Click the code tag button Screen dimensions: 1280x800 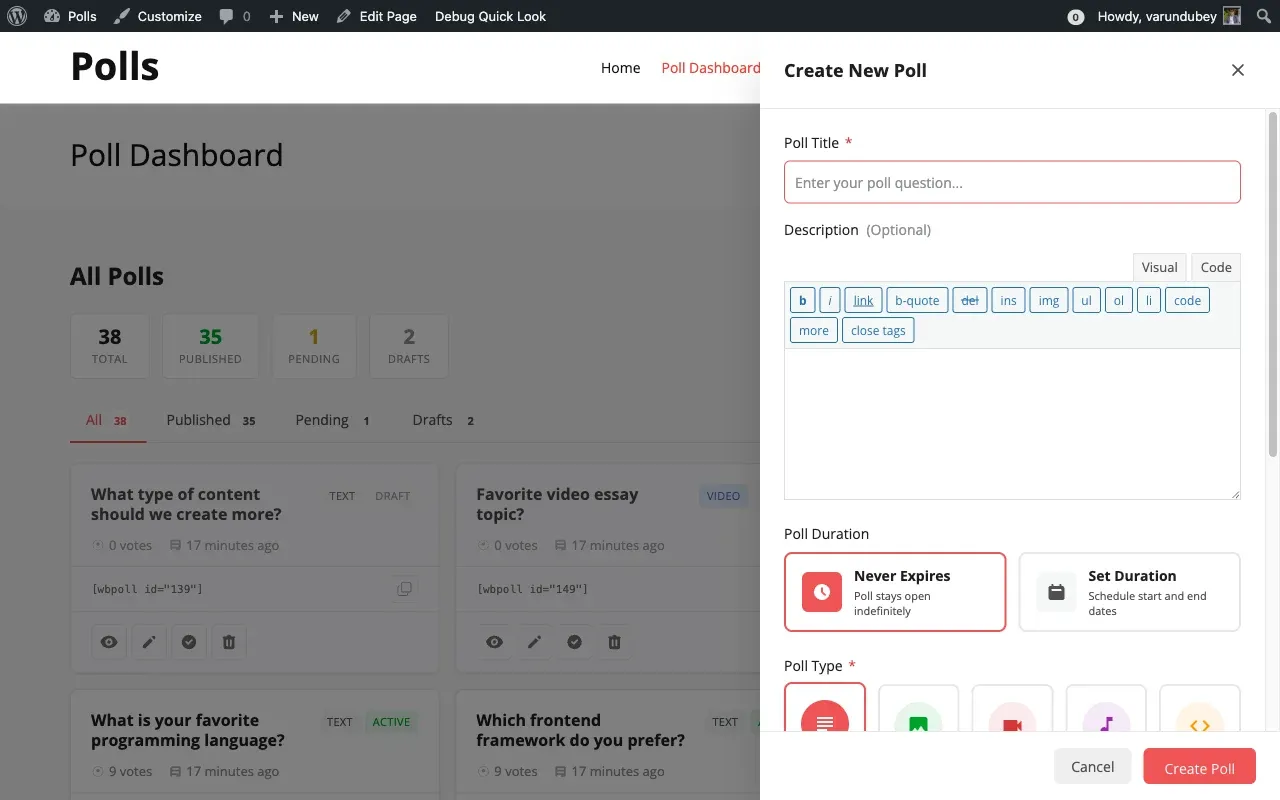(1187, 300)
